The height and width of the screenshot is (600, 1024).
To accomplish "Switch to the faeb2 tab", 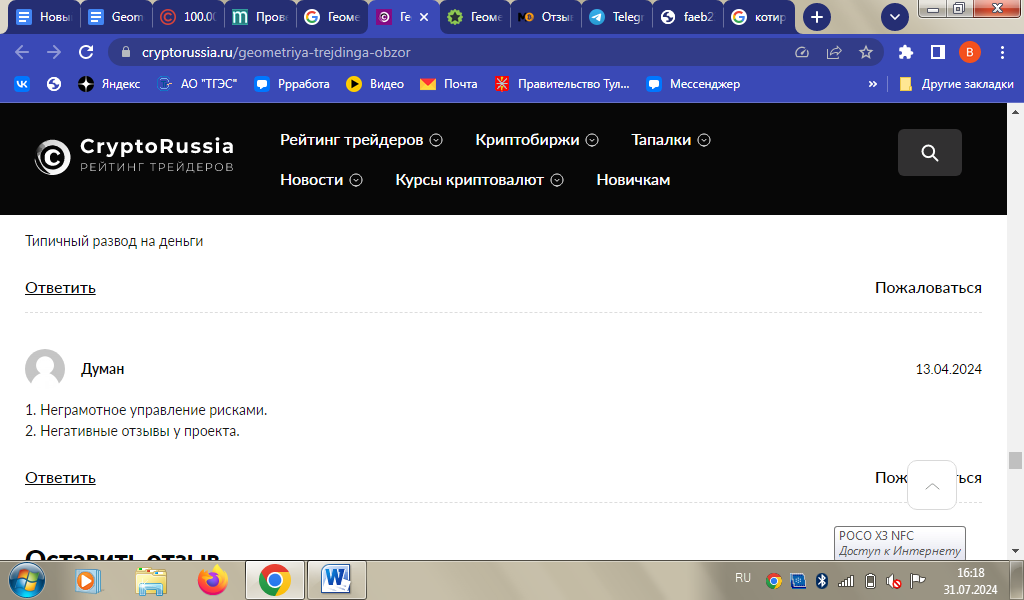I will point(687,17).
